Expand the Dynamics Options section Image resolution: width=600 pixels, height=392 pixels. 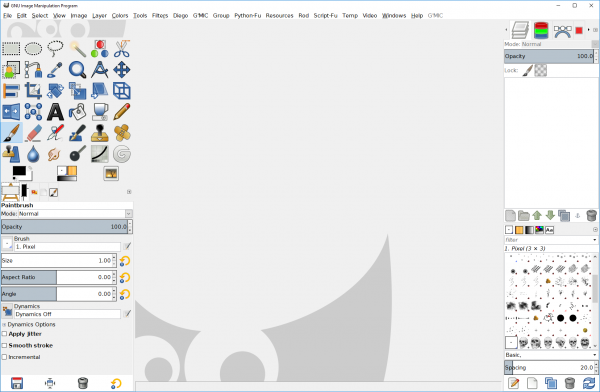coord(4,325)
